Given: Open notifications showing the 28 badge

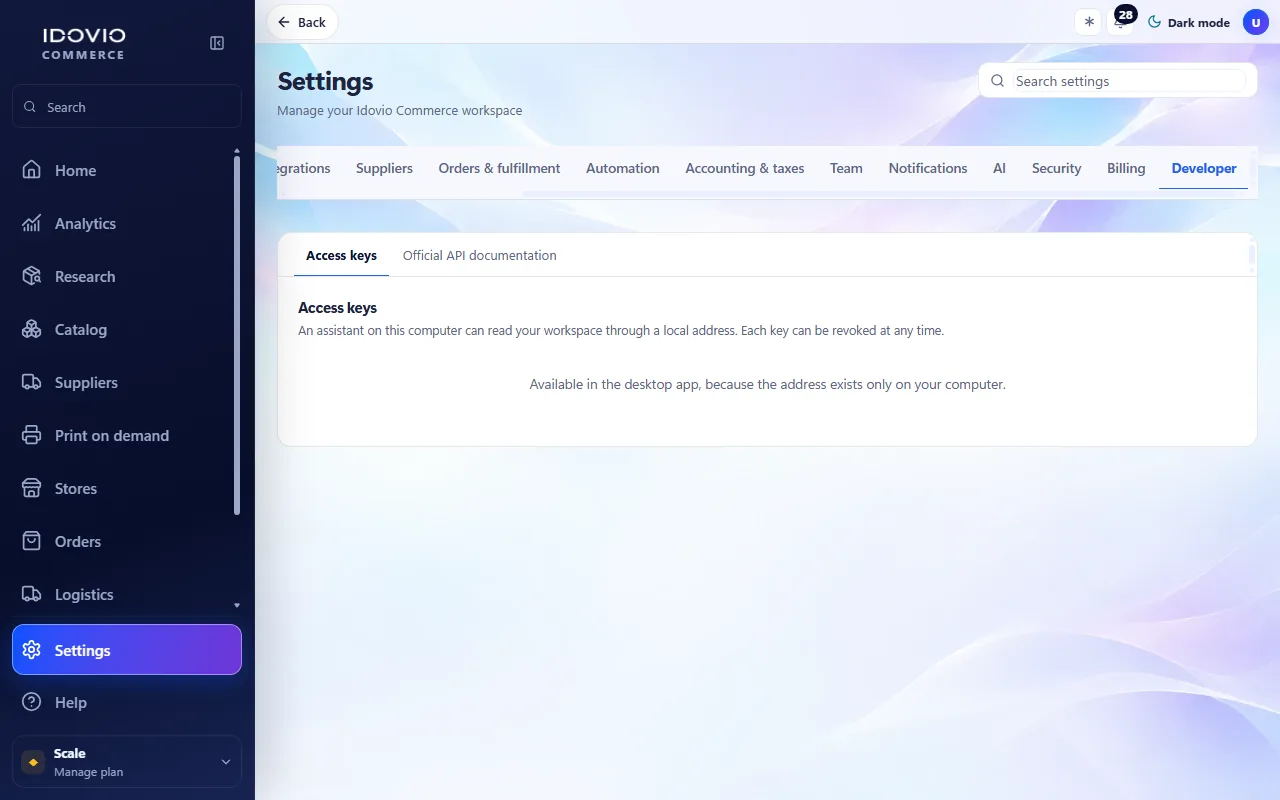Looking at the screenshot, I should click(x=1121, y=22).
